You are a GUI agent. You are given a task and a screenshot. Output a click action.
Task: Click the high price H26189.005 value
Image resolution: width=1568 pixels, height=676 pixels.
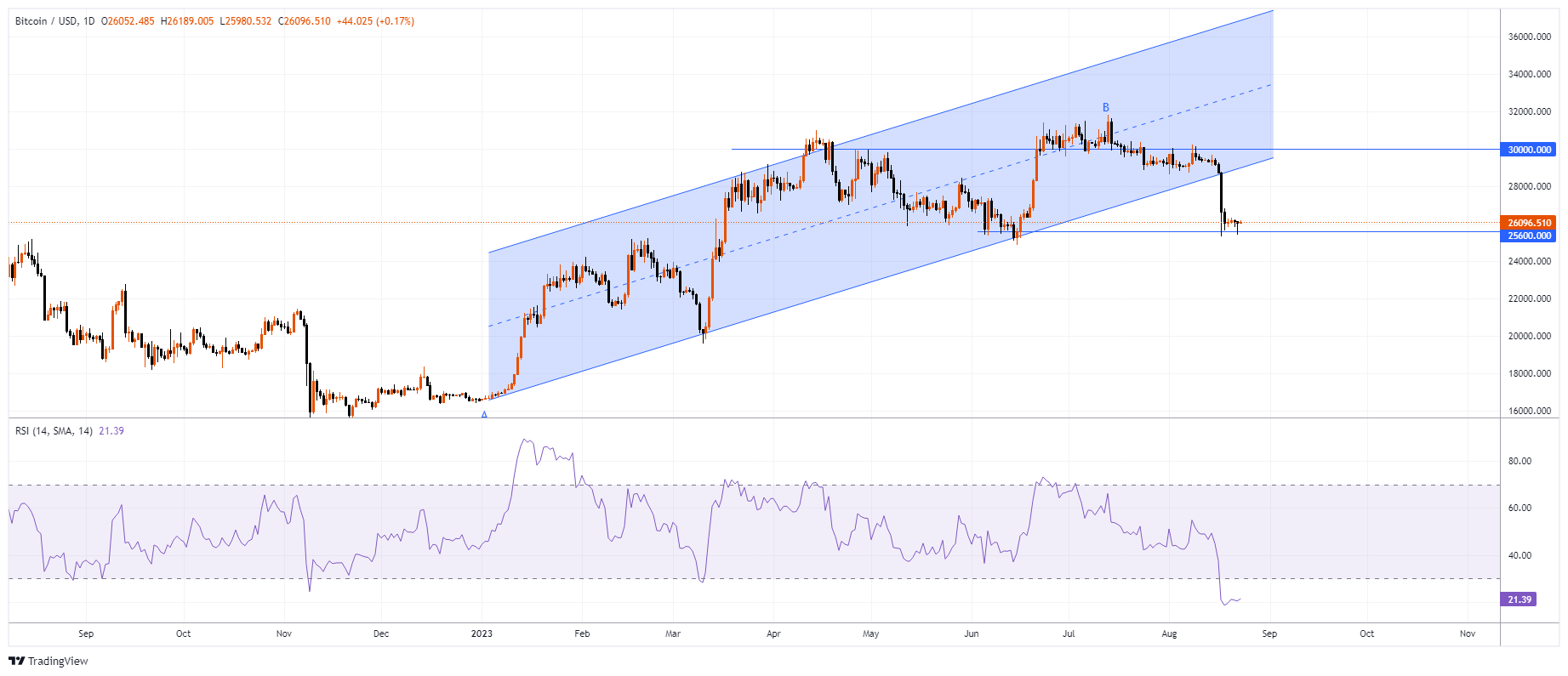187,21
